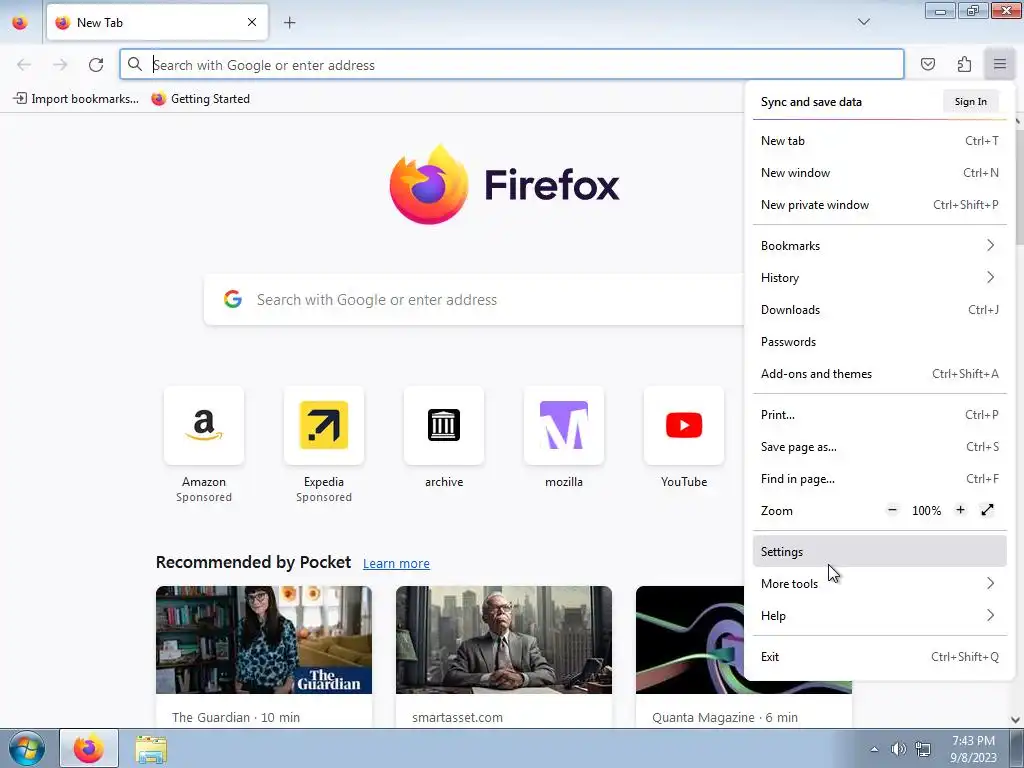Select New tab menu entry

(x=880, y=140)
